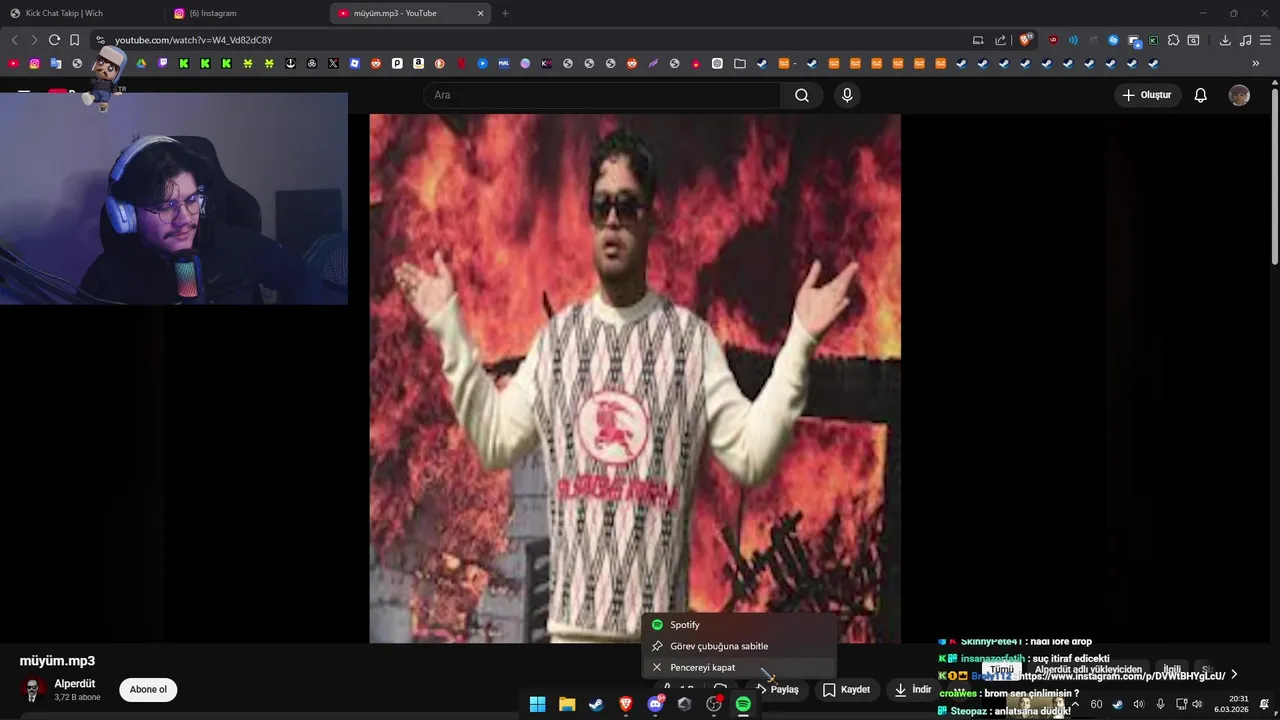Viewport: 1280px width, 720px height.
Task: Open Steam from the taskbar
Action: (596, 704)
